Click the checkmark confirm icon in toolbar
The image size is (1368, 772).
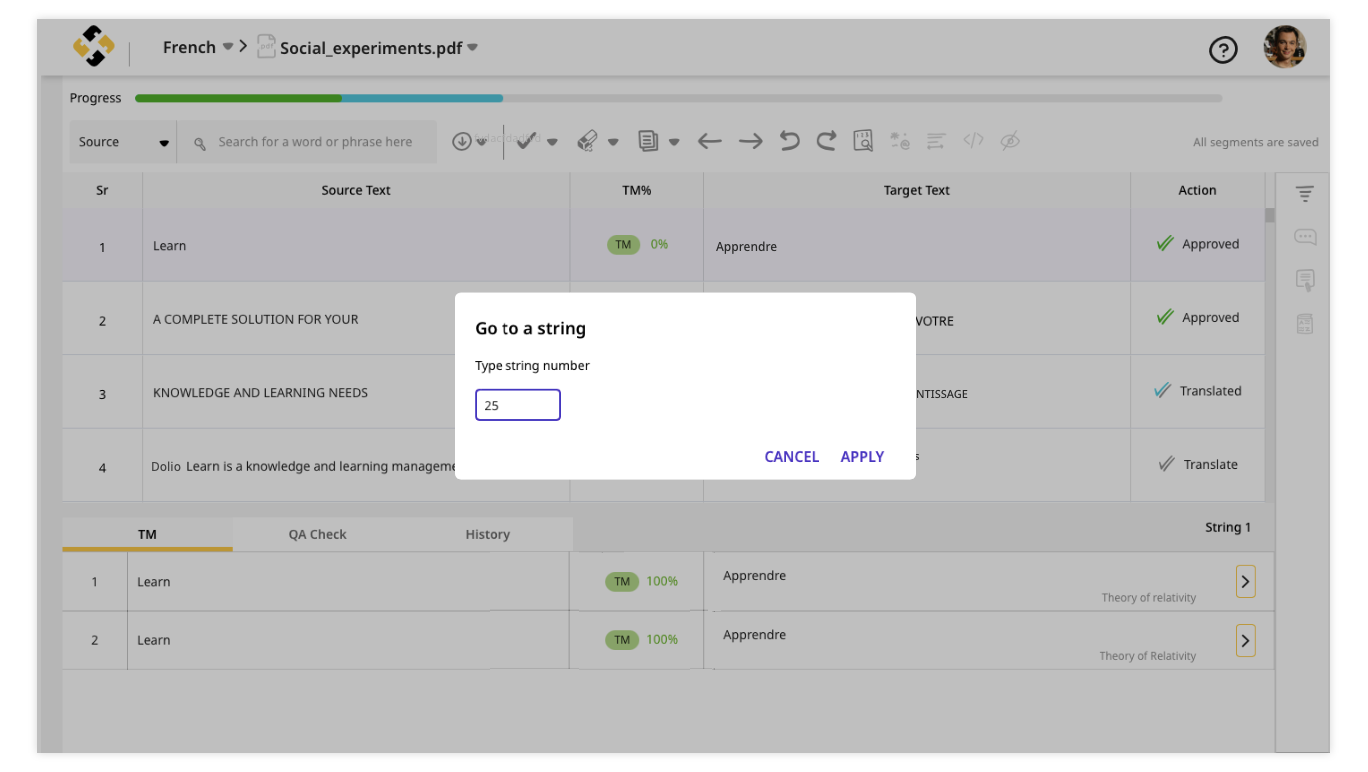point(526,141)
